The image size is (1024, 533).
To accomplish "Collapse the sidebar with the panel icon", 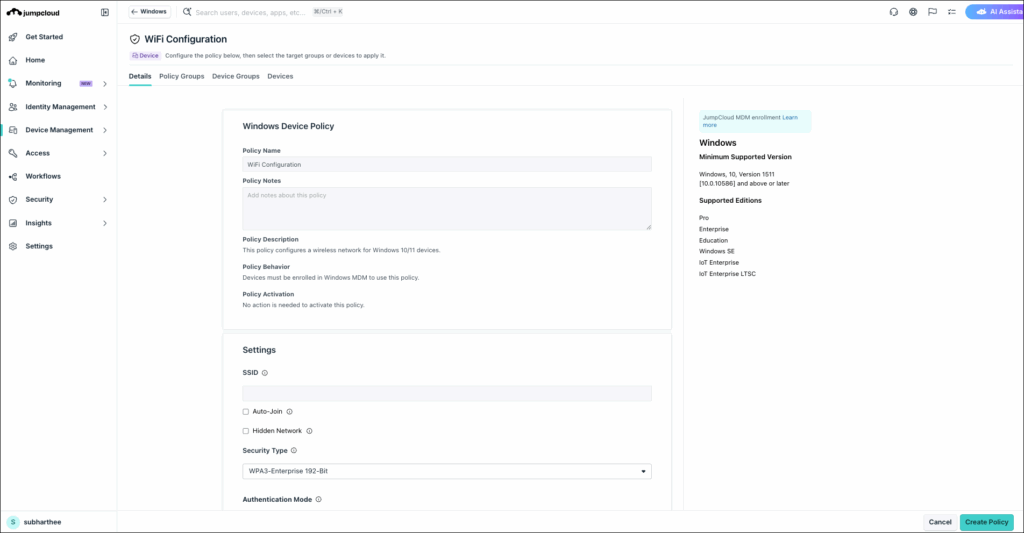I will click(104, 12).
